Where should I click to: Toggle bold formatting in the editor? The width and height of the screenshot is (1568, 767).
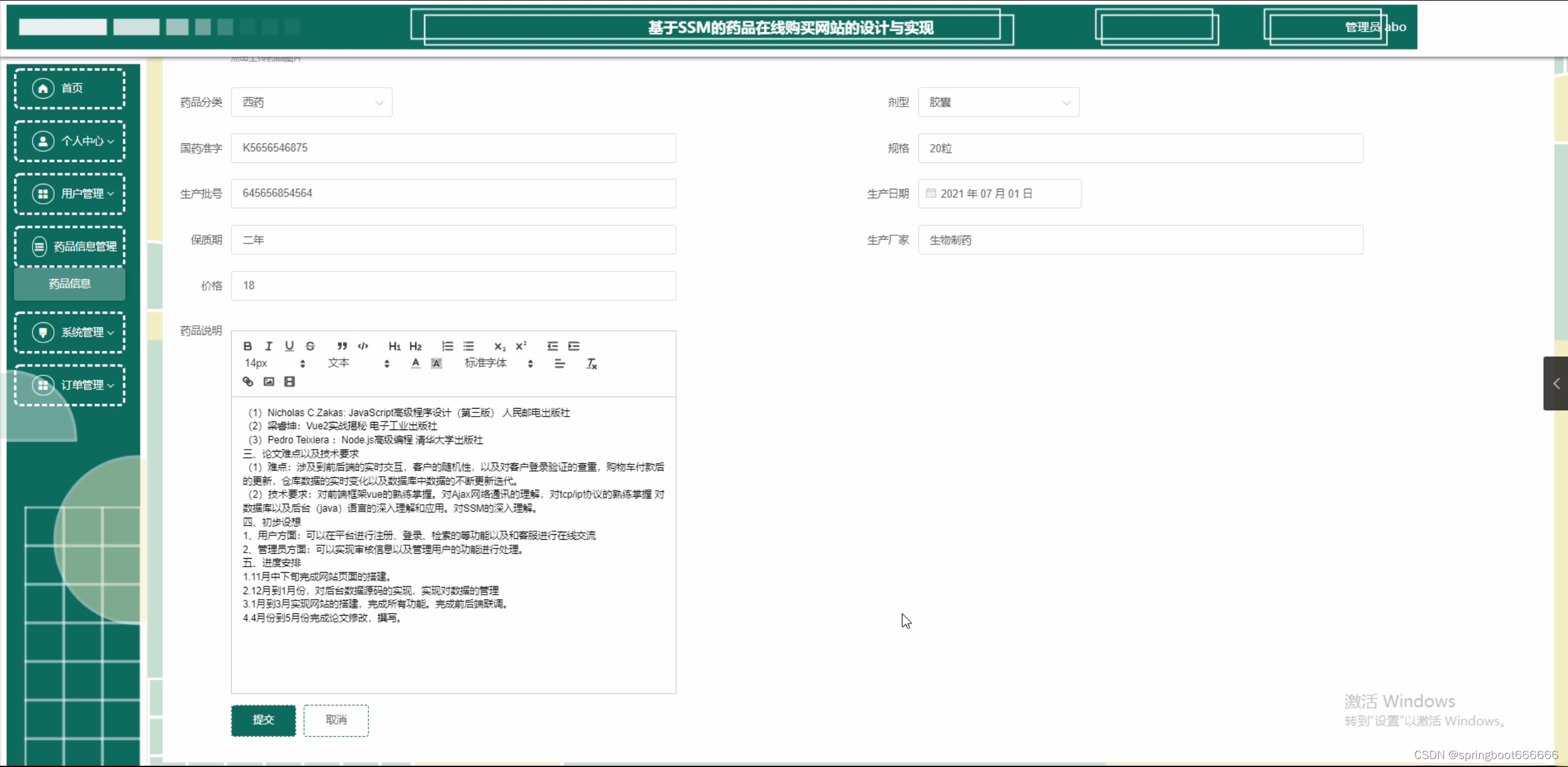point(248,346)
